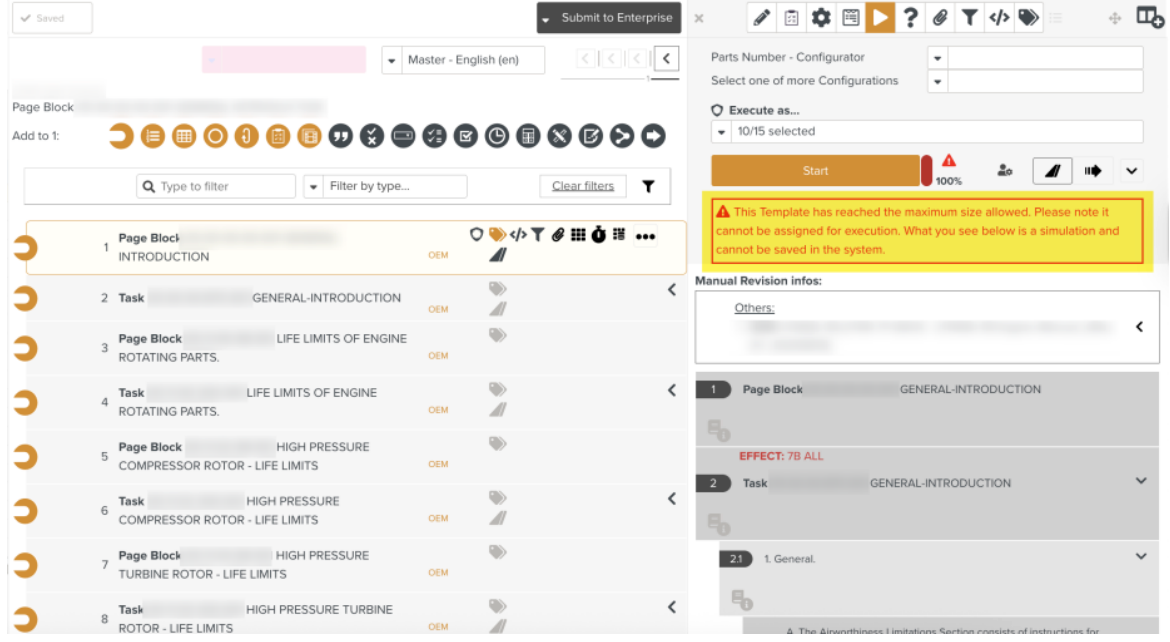Open attachments with the top toolbar paperclip icon

(940, 17)
